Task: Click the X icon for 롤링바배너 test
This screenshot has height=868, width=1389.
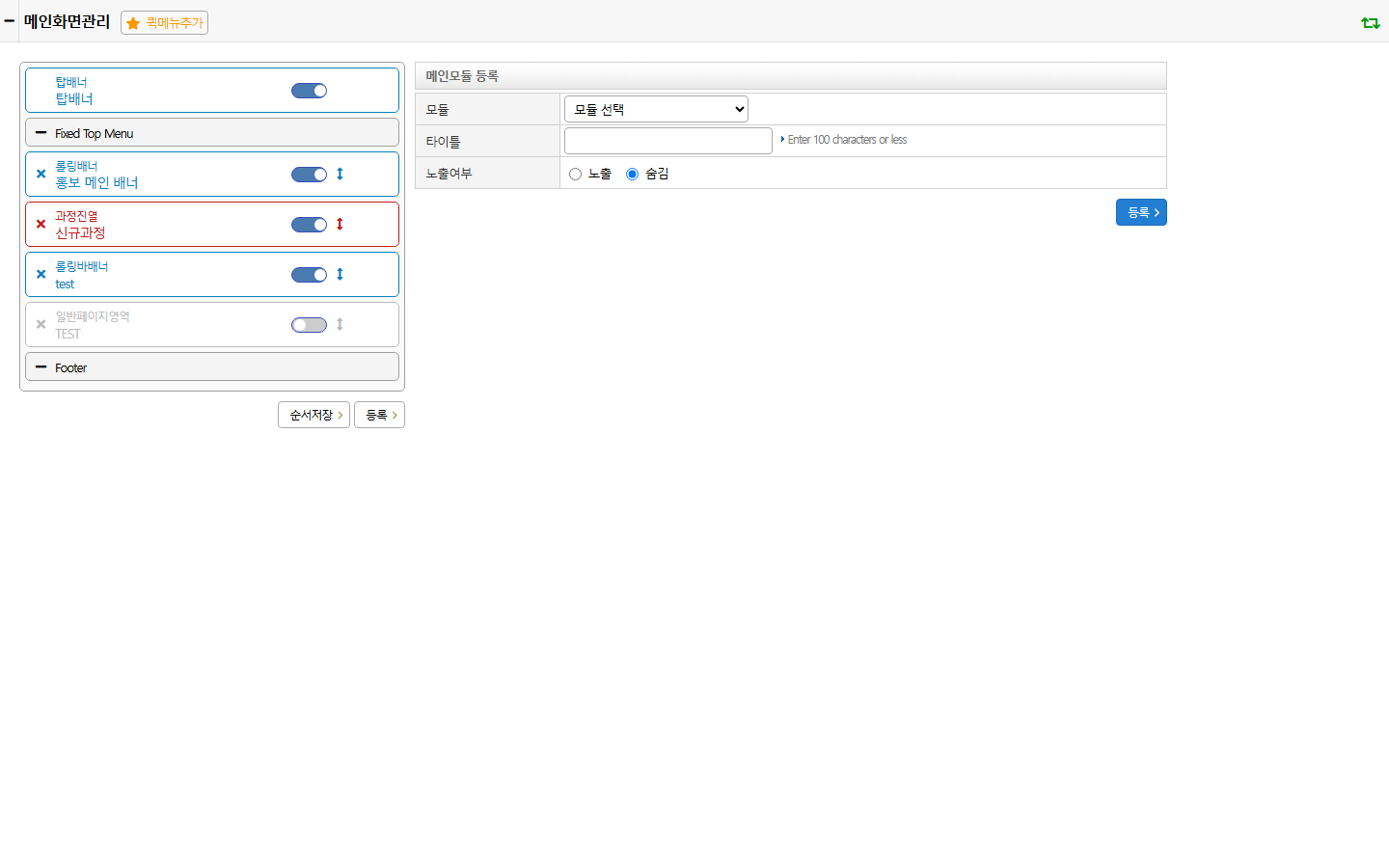Action: [x=41, y=275]
